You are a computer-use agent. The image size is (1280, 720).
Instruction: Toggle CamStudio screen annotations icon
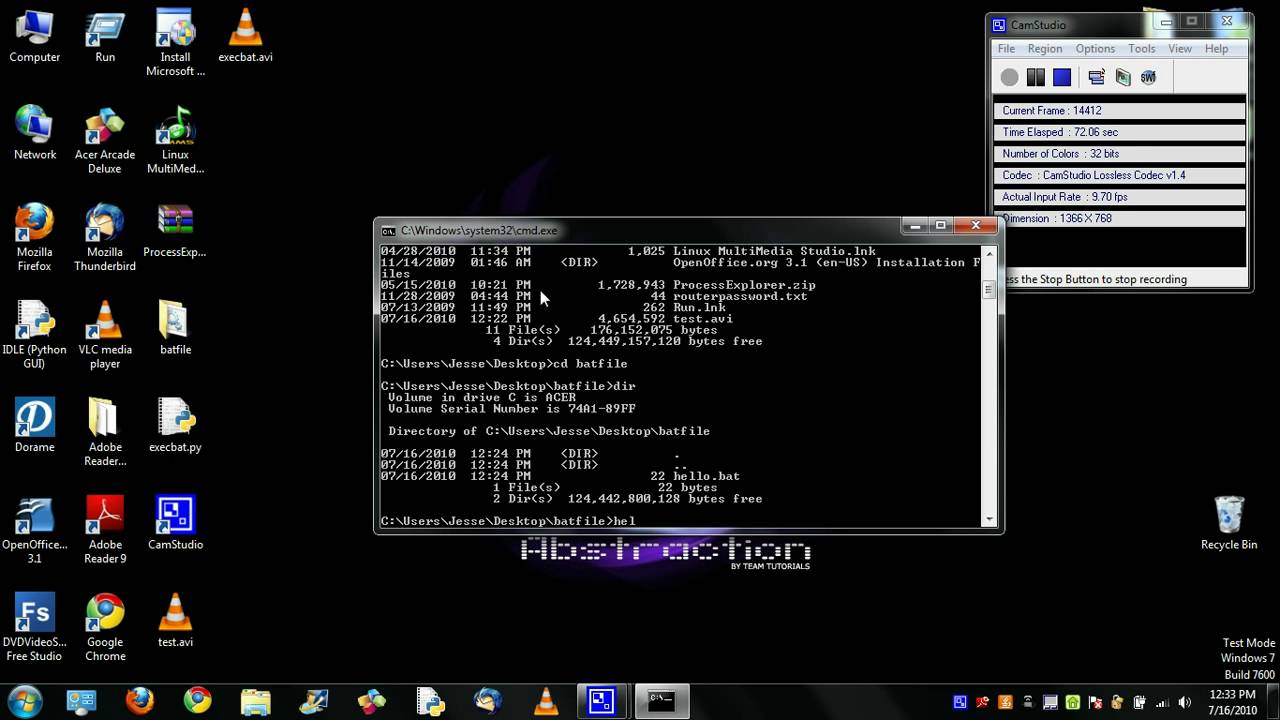[1096, 77]
